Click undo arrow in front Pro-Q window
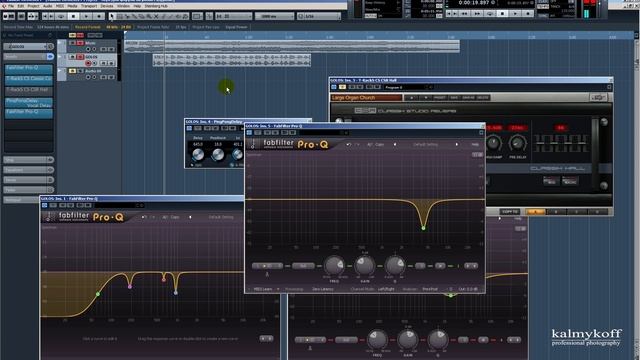 click(349, 144)
